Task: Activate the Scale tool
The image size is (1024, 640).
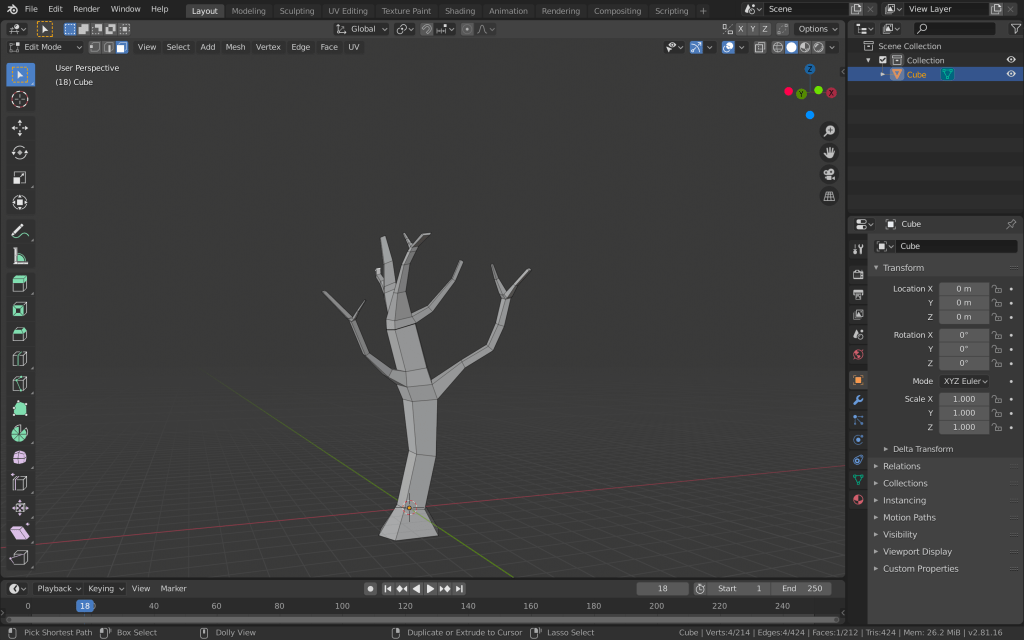Action: pyautogui.click(x=20, y=177)
